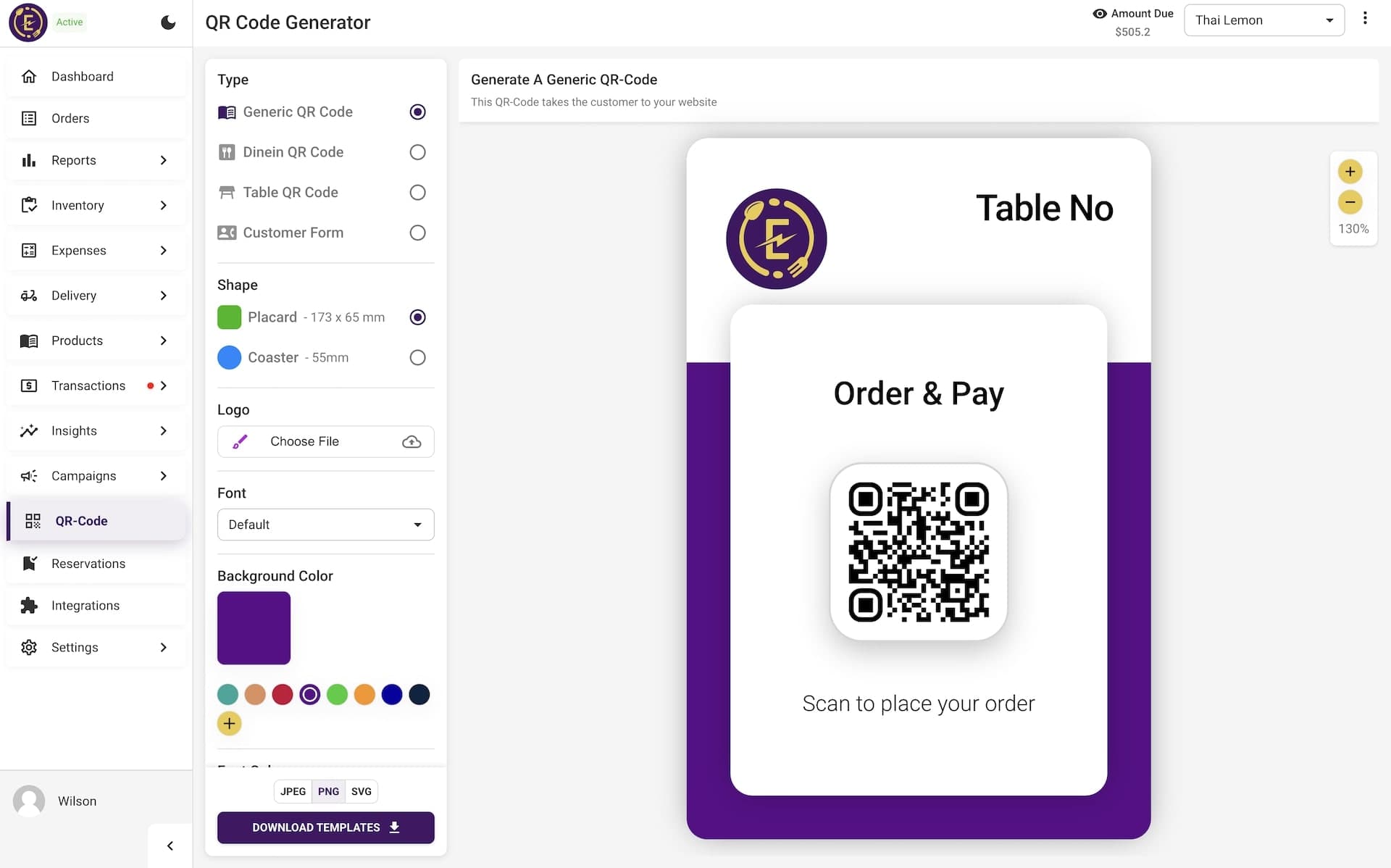Click Choose File for logo
1391x868 pixels.
[304, 441]
